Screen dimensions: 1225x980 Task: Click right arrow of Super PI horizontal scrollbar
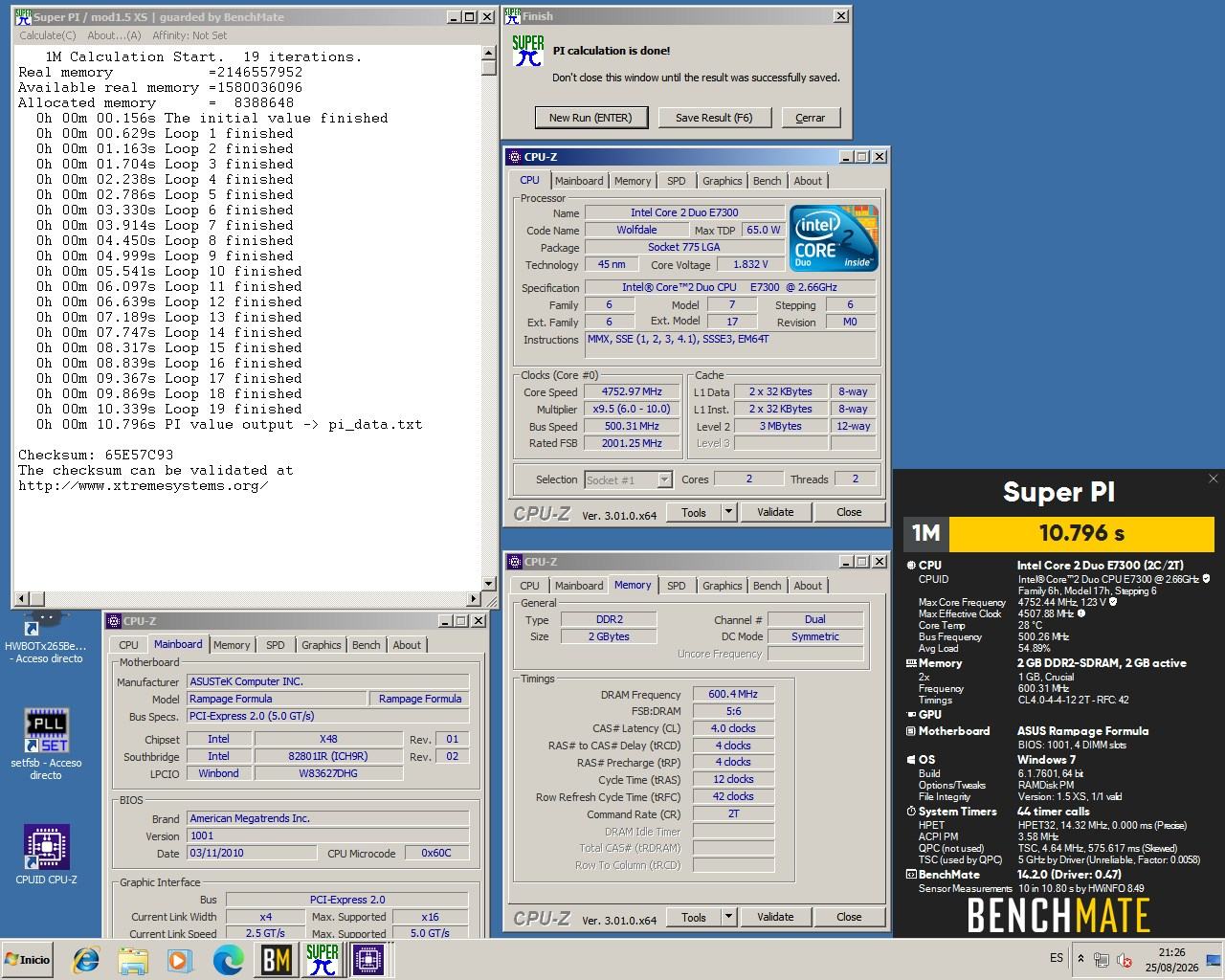473,599
